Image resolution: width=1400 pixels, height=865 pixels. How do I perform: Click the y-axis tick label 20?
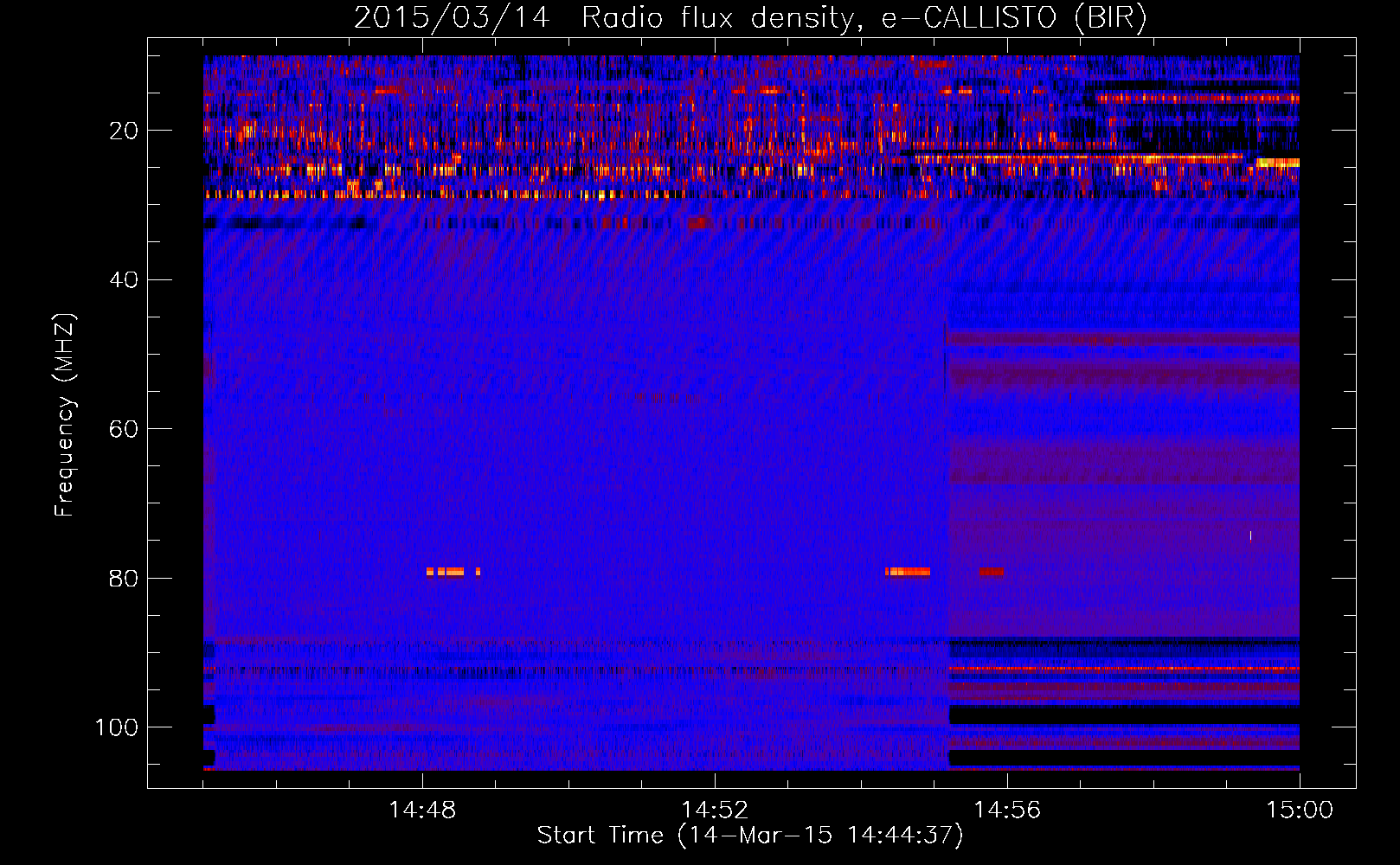[x=124, y=131]
